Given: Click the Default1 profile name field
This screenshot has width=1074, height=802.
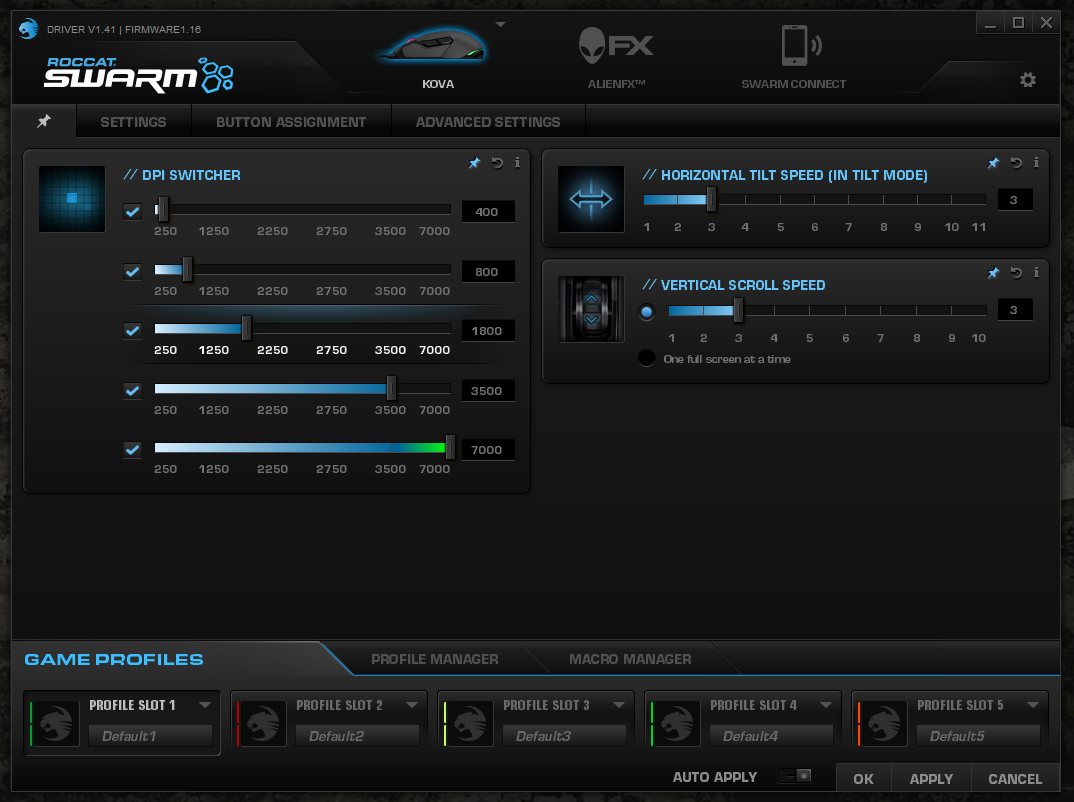Looking at the screenshot, I should coord(151,736).
